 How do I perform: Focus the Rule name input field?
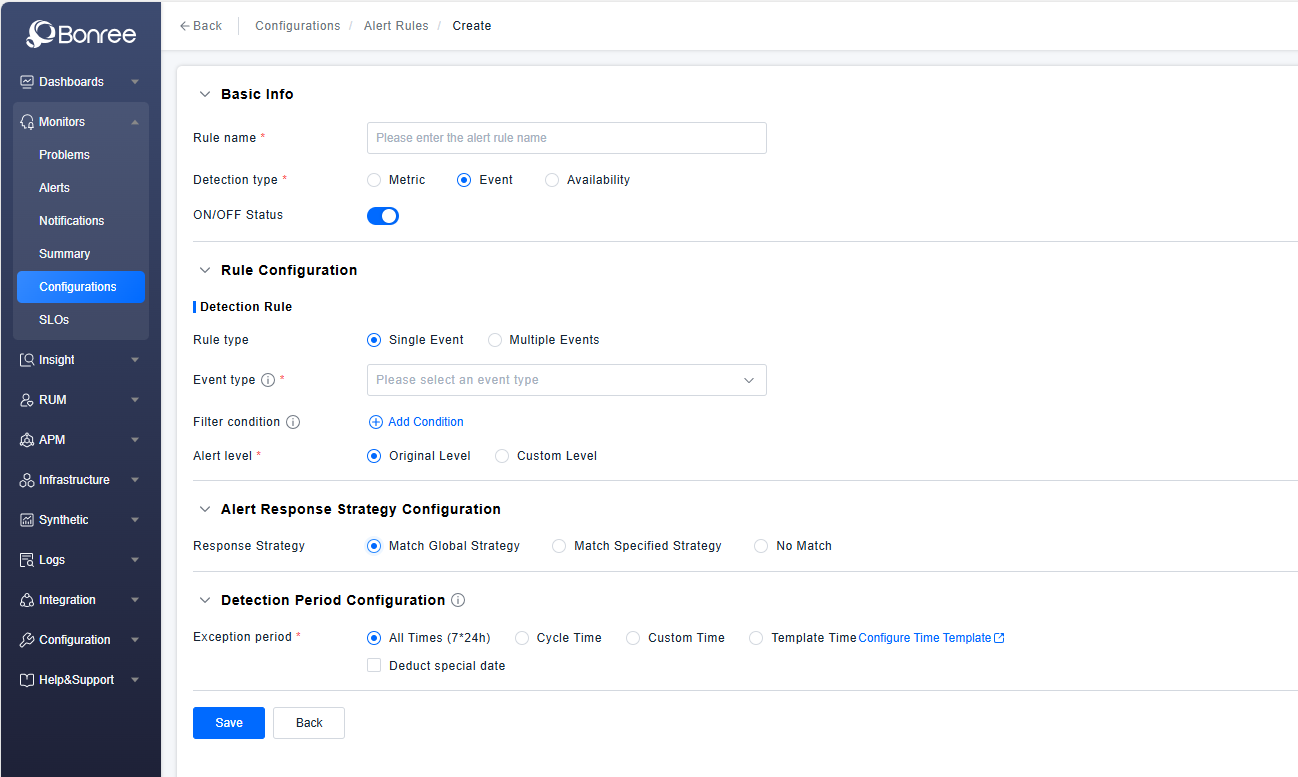click(566, 138)
